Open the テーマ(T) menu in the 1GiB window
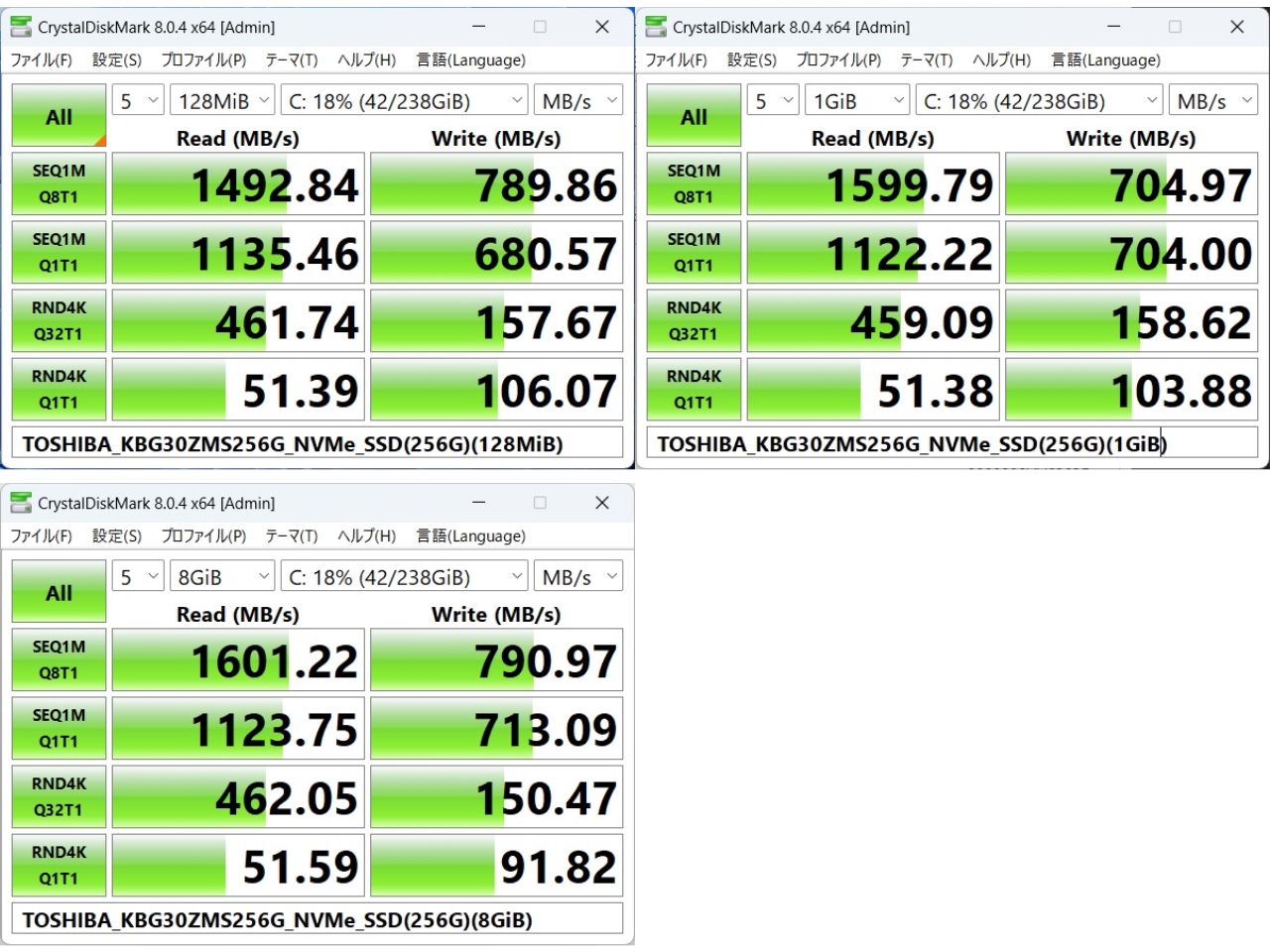This screenshot has height=952, width=1270. pos(927,60)
